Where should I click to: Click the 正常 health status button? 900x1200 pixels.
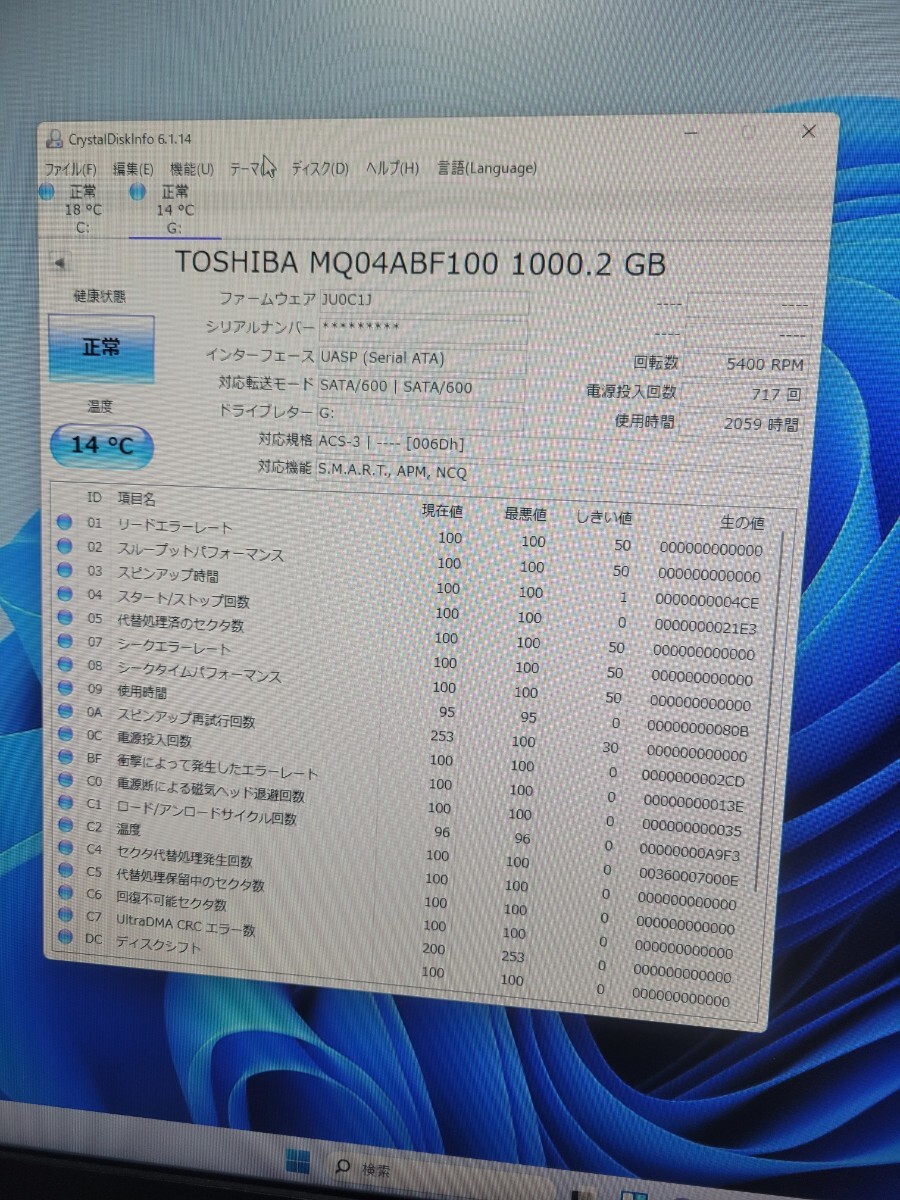click(x=101, y=348)
